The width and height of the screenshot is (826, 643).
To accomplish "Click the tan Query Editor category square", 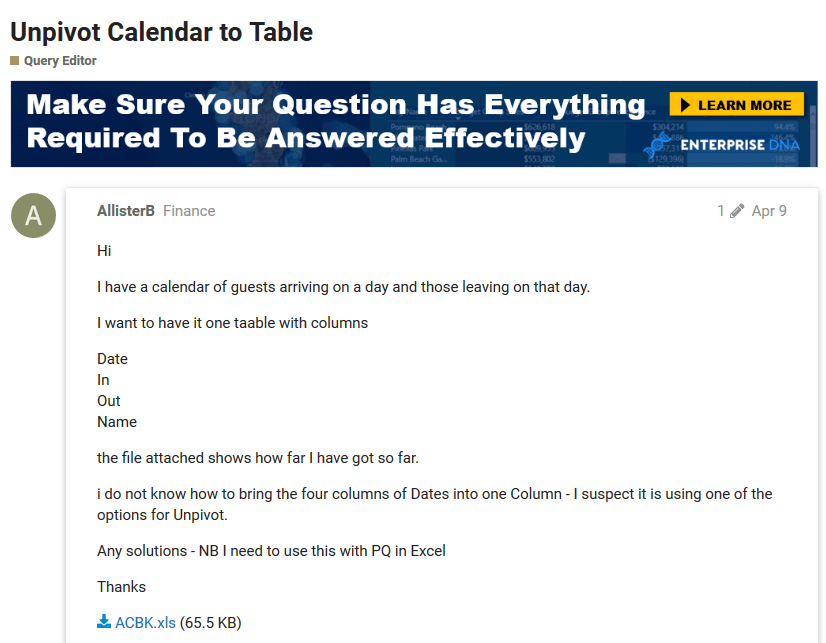I will point(15,61).
